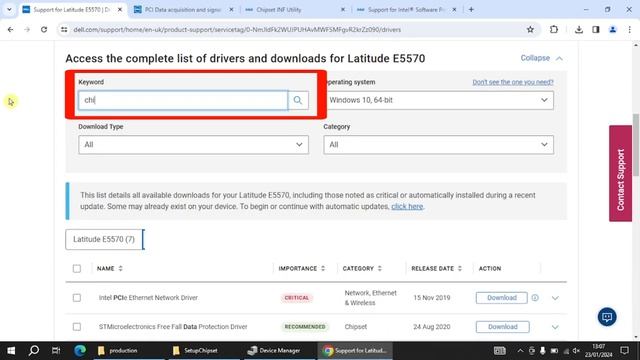Check the Intel PCIe Ethernet Network Driver box
Viewport: 640px width, 360px height.
pos(77,298)
